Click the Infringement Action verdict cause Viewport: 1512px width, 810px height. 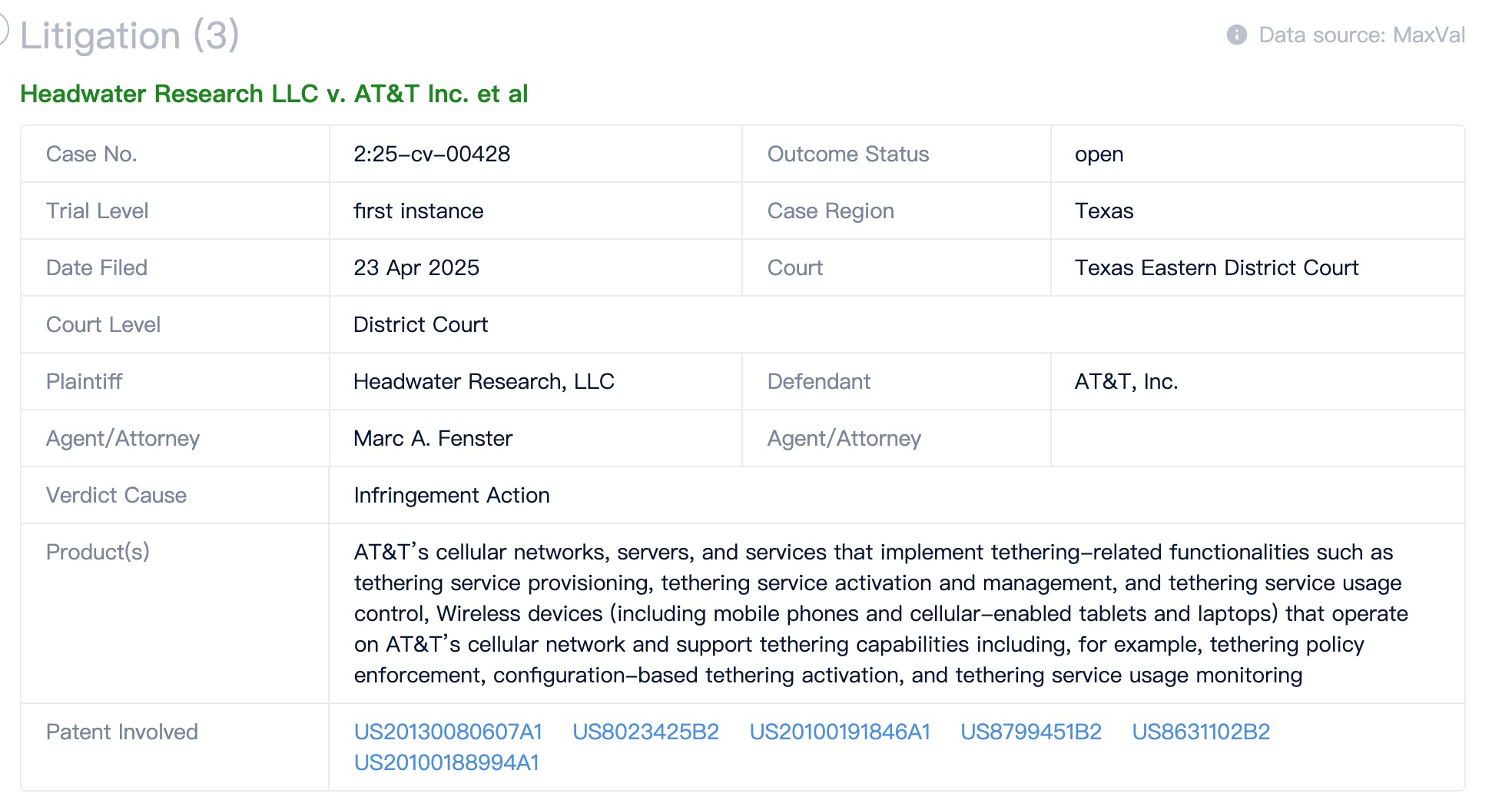point(451,495)
